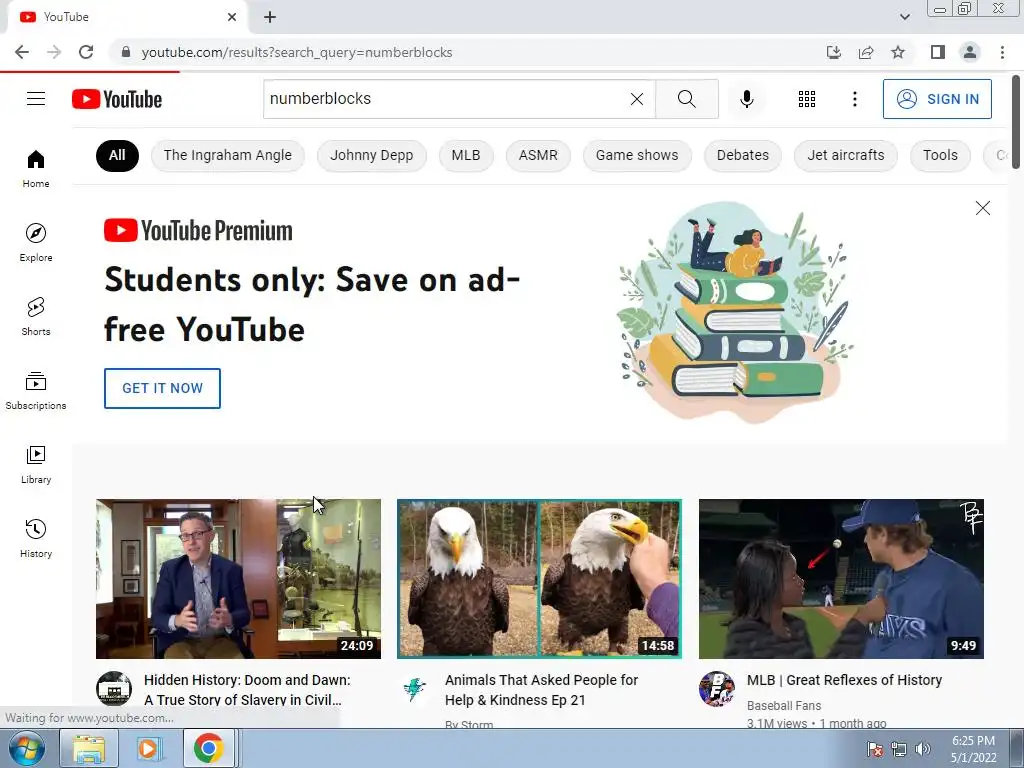Click the install app icon in address bar
This screenshot has width=1024, height=768.
[833, 52]
